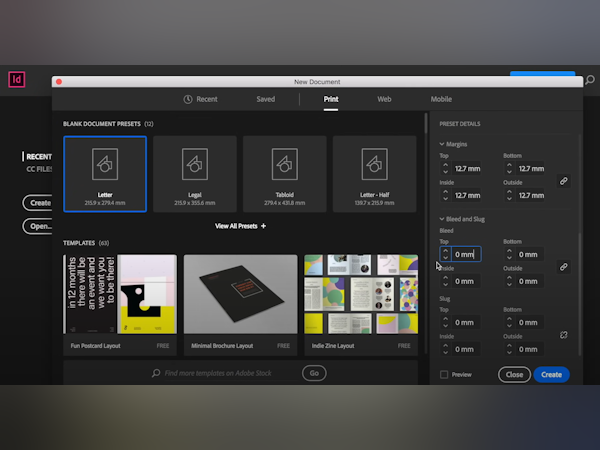
Task: Open the Indie Zine Layout template thumbnail
Action: (361, 294)
